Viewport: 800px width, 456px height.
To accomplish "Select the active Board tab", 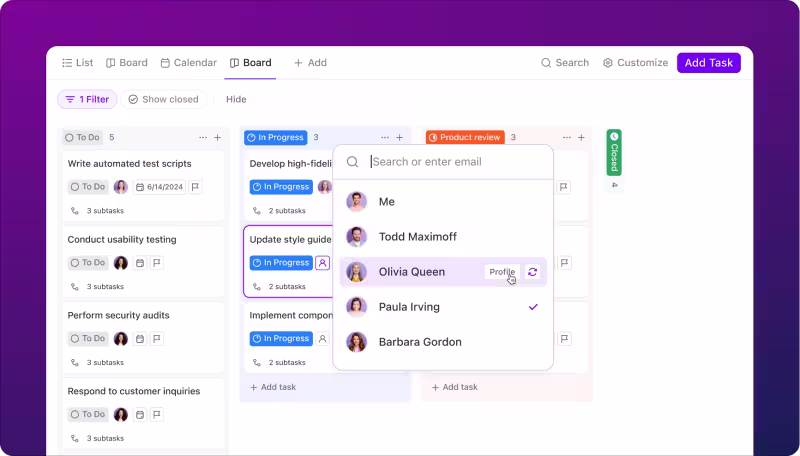I will pos(251,63).
